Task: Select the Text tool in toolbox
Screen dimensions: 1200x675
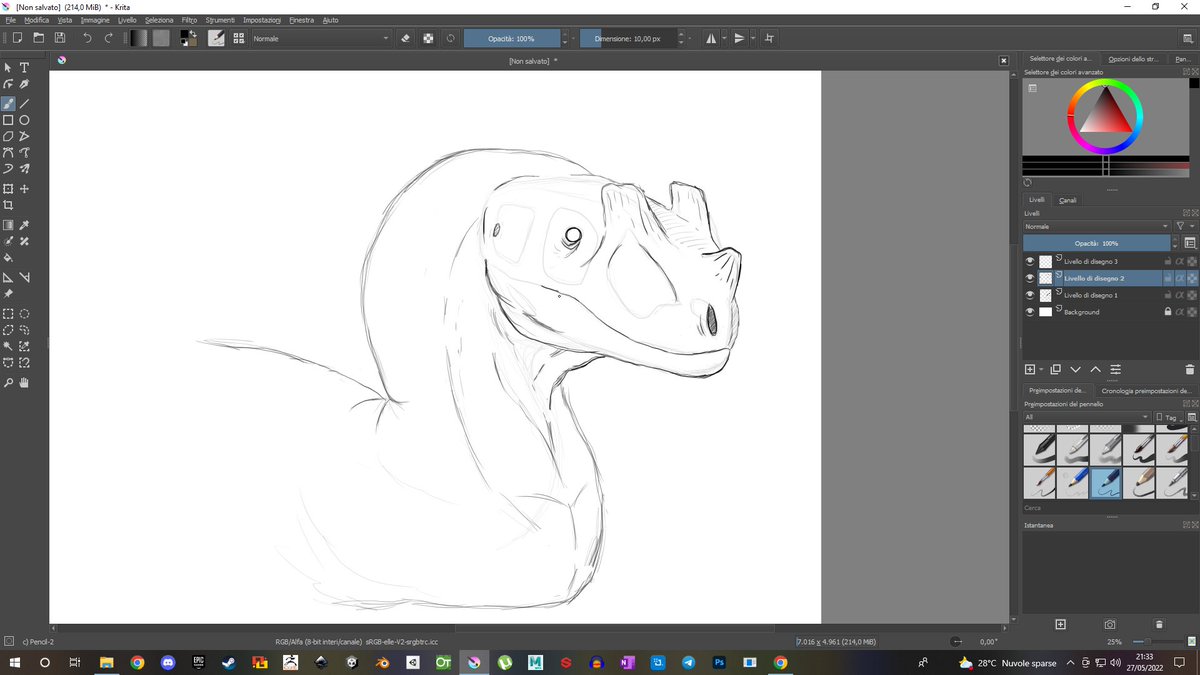Action: click(25, 68)
